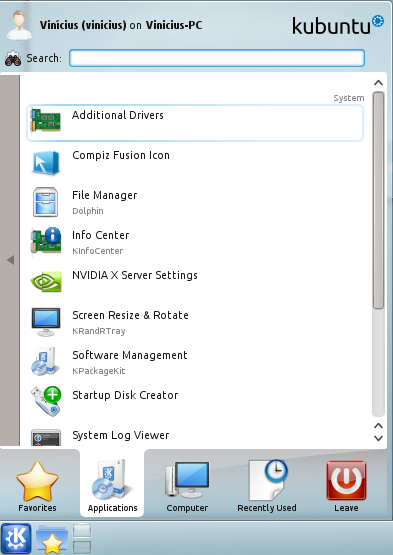
Task: Open NVIDIA X Server Settings
Action: click(x=195, y=282)
